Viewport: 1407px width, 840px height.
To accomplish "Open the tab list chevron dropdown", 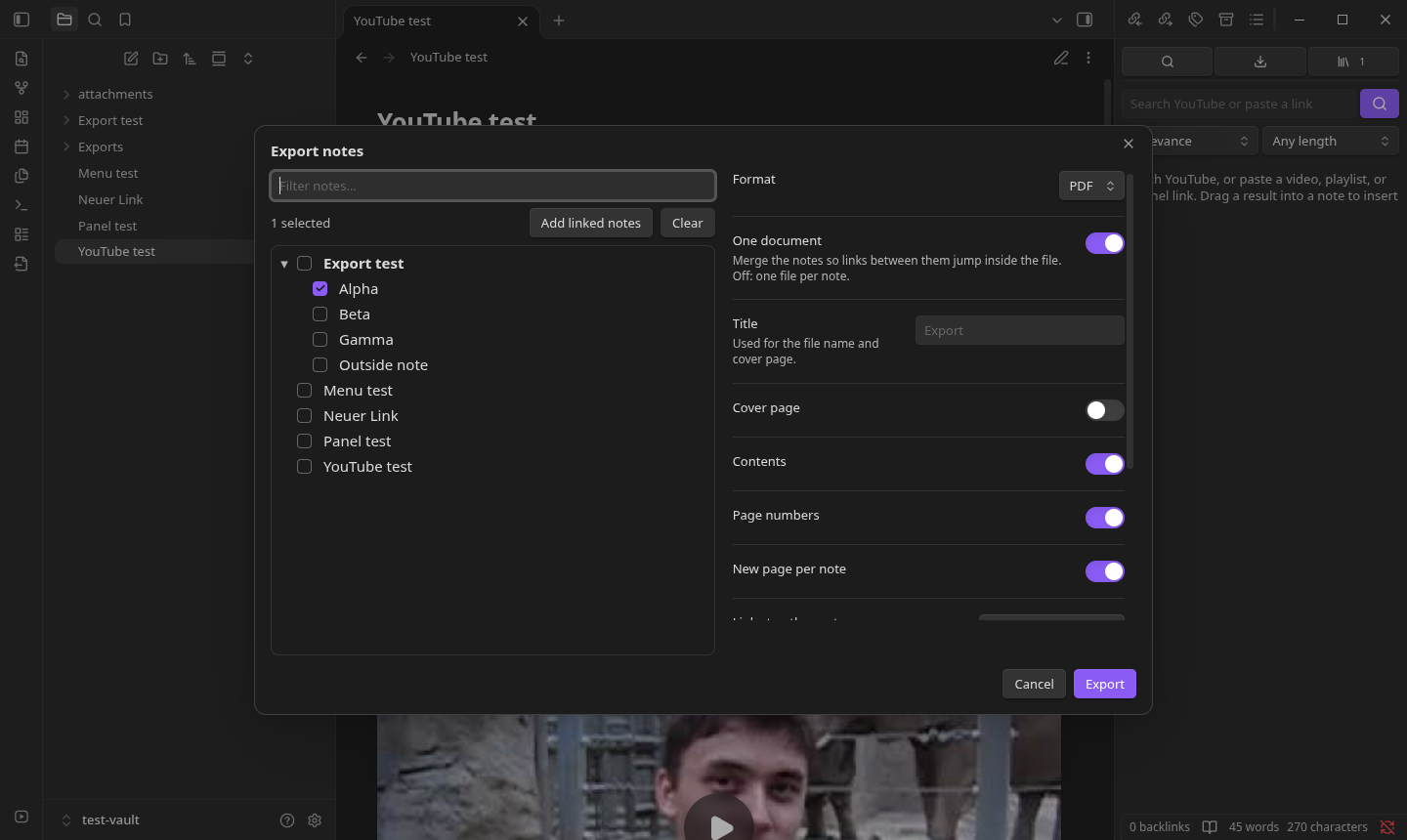I will pos(1056,20).
